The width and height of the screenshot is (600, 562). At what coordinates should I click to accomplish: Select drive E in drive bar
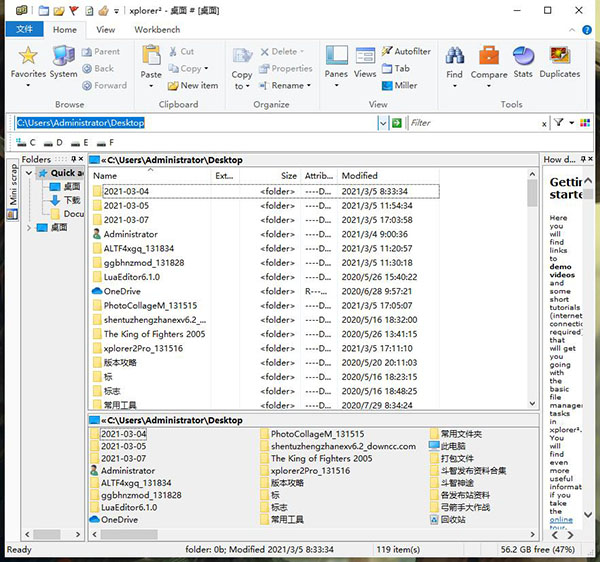pos(80,143)
